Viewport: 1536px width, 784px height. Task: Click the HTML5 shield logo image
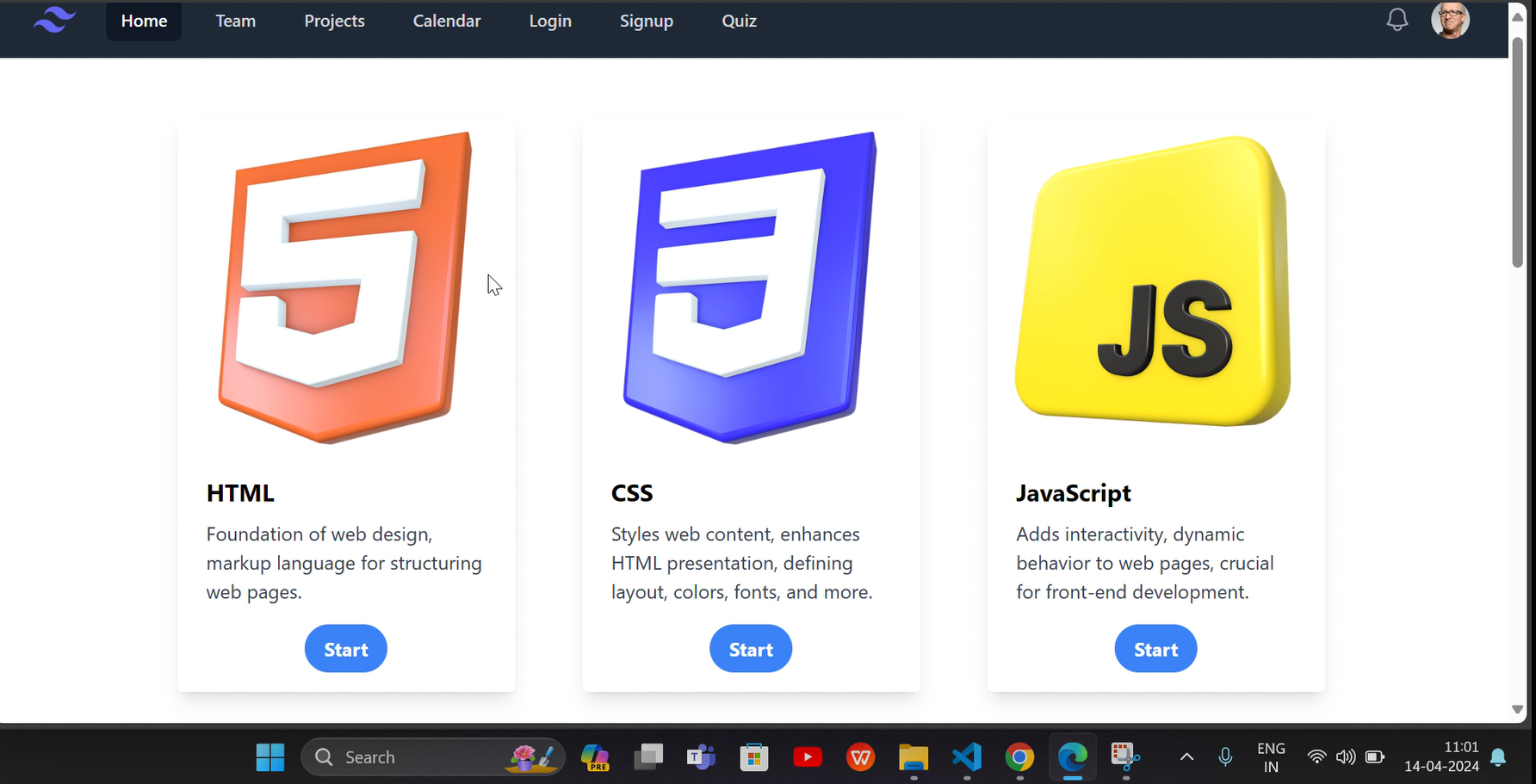345,287
